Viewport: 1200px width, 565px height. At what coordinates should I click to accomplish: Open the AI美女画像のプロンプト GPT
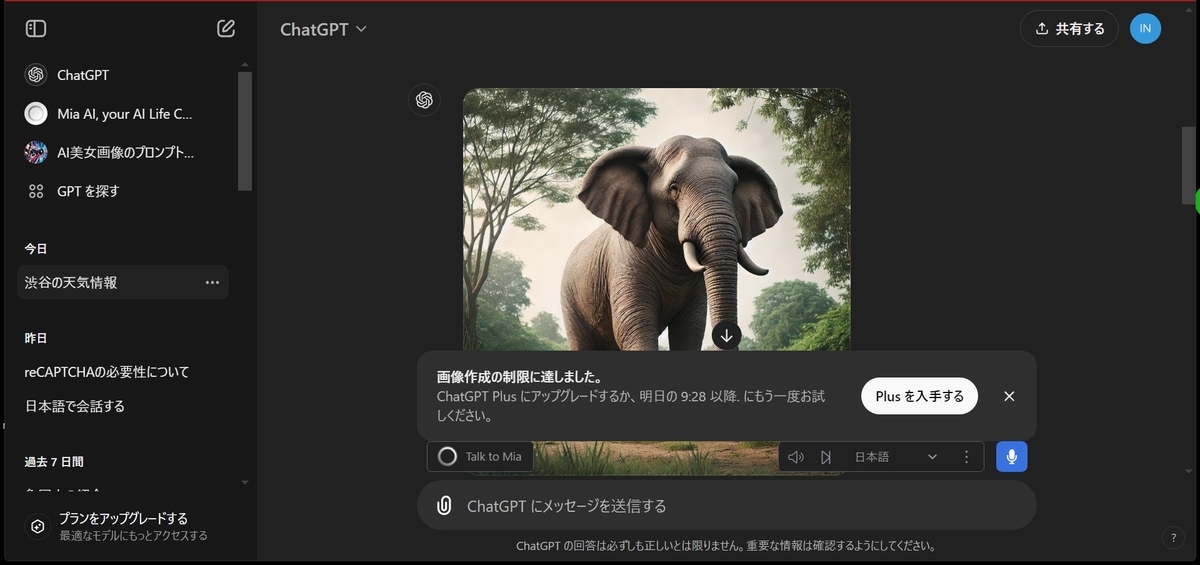[x=126, y=152]
